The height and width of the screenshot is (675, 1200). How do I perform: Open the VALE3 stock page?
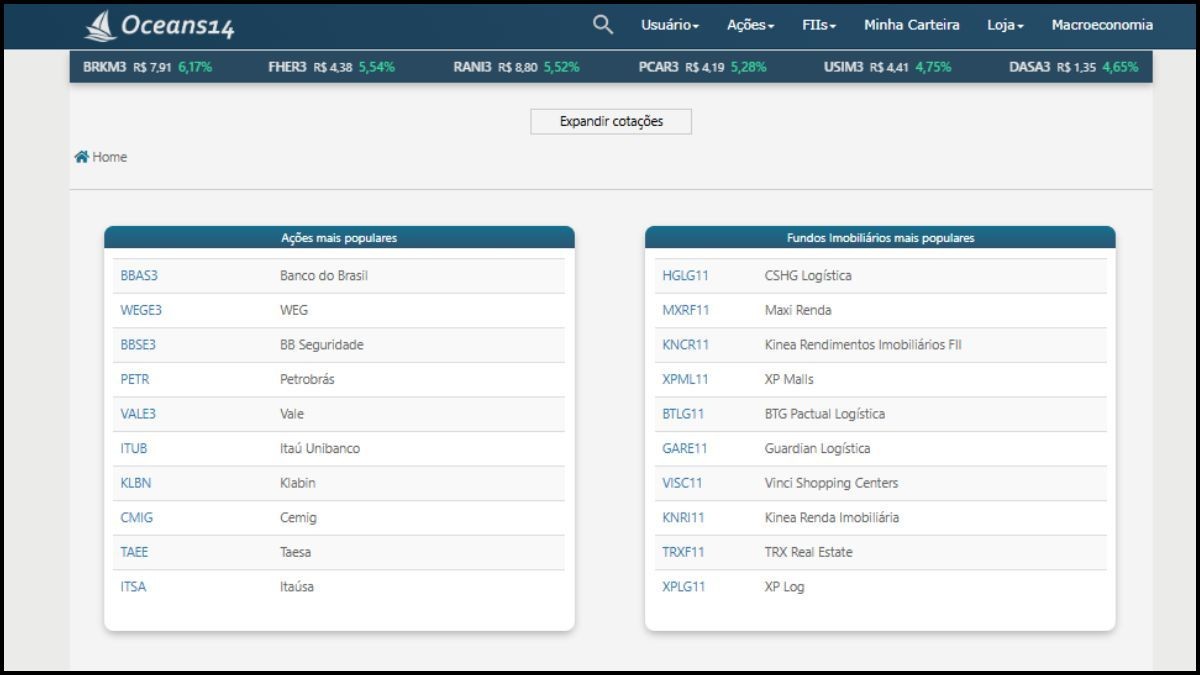click(x=138, y=414)
